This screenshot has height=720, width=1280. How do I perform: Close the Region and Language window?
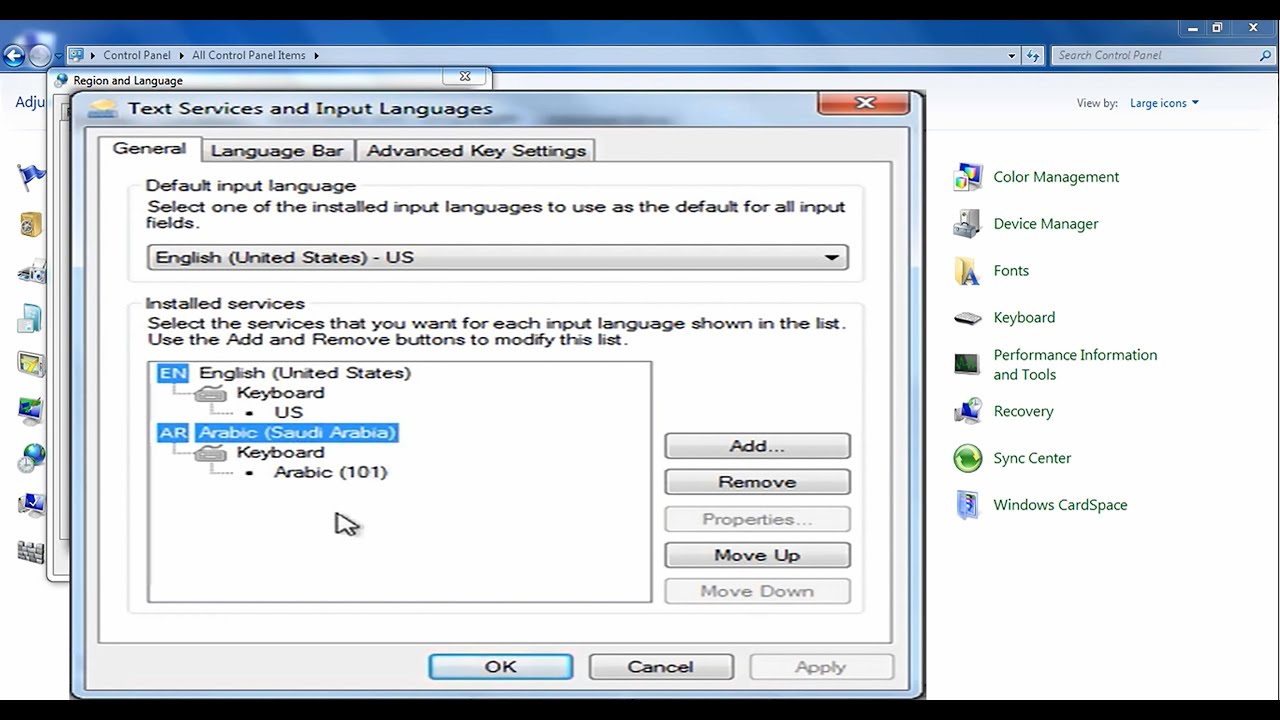[x=465, y=77]
